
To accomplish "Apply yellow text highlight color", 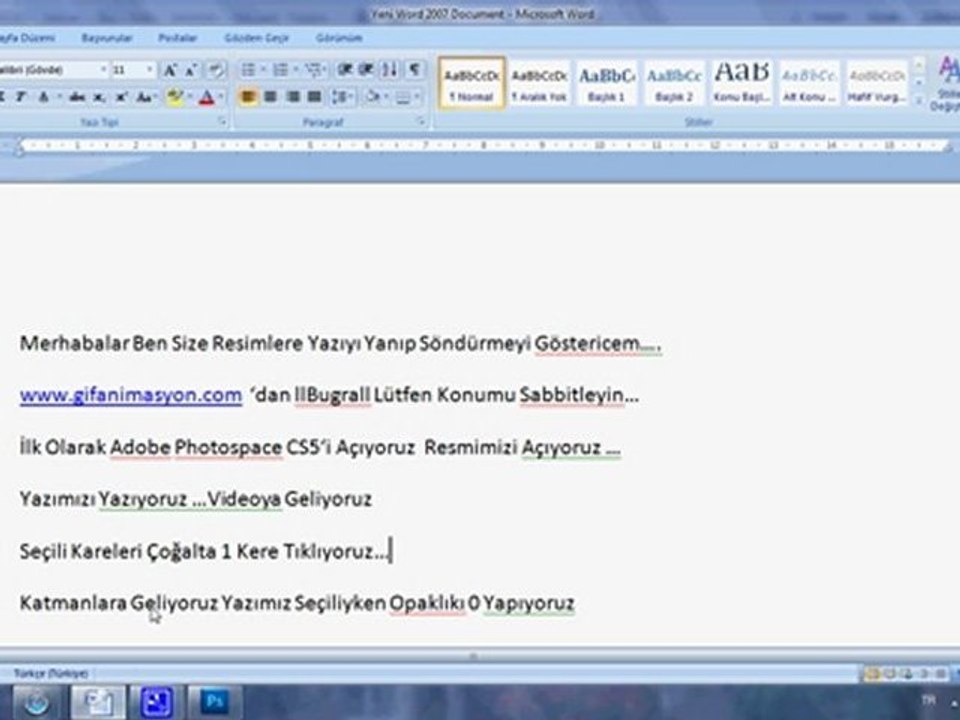I will [174, 97].
